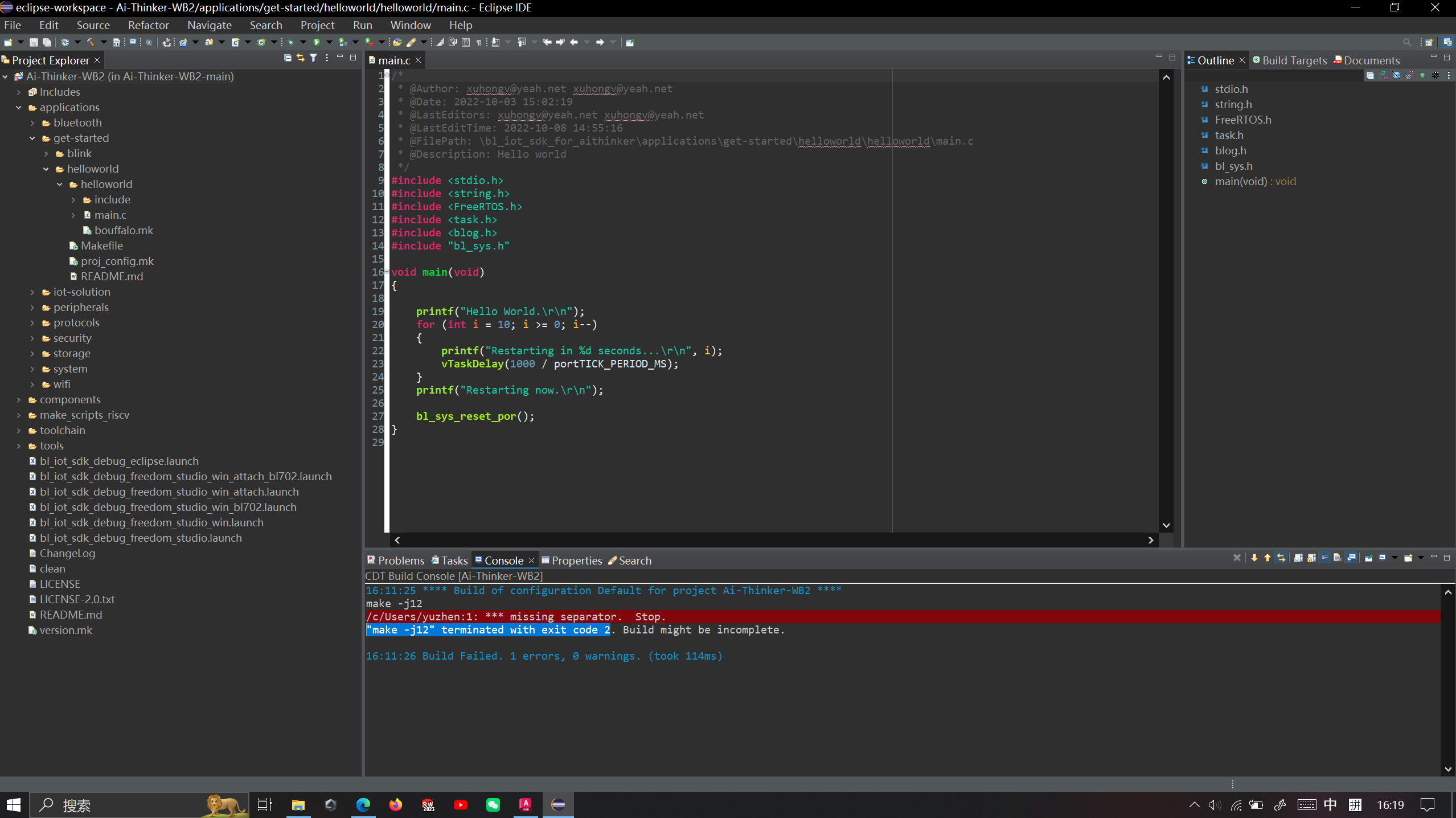Toggle Wrap Lines/sync arrows in Console toolbar
This screenshot has height=818, width=1456.
tap(1281, 558)
